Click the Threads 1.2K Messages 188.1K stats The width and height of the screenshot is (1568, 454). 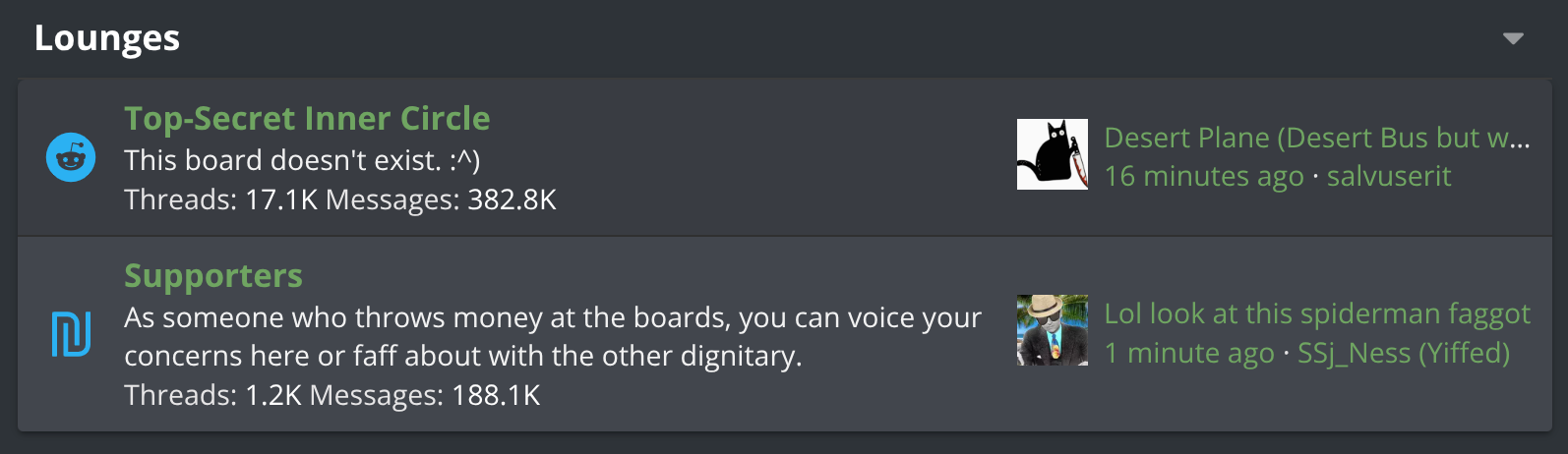click(332, 395)
